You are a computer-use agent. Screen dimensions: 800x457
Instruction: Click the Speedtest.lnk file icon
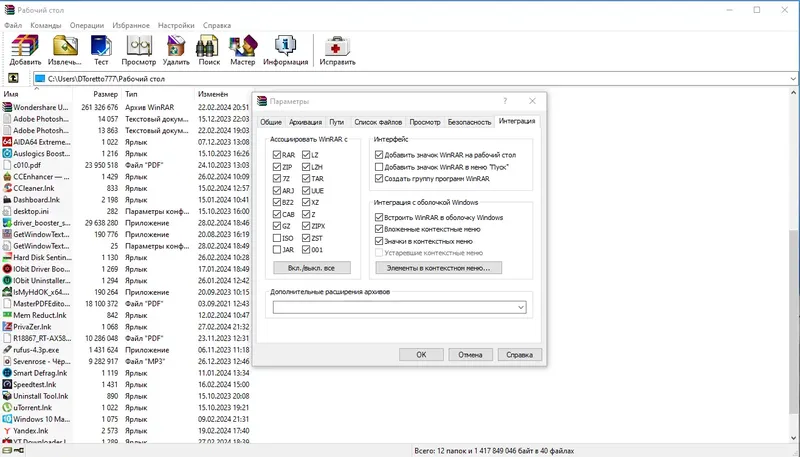(x=7, y=385)
